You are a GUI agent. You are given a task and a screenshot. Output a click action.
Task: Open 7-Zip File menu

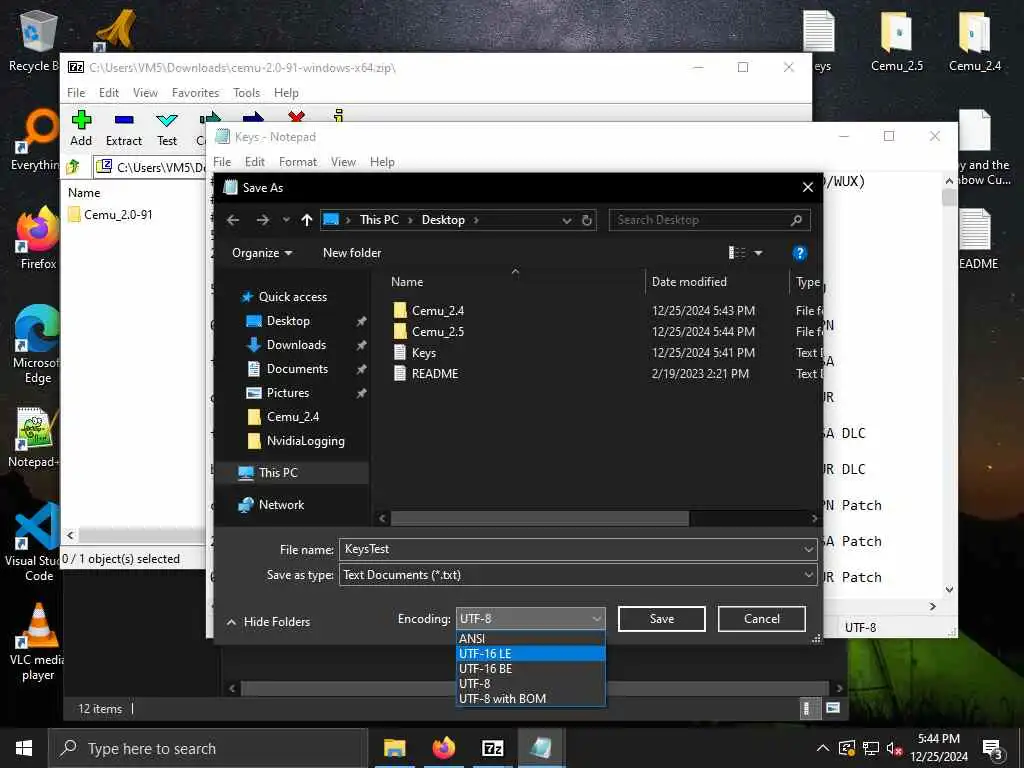coord(76,93)
